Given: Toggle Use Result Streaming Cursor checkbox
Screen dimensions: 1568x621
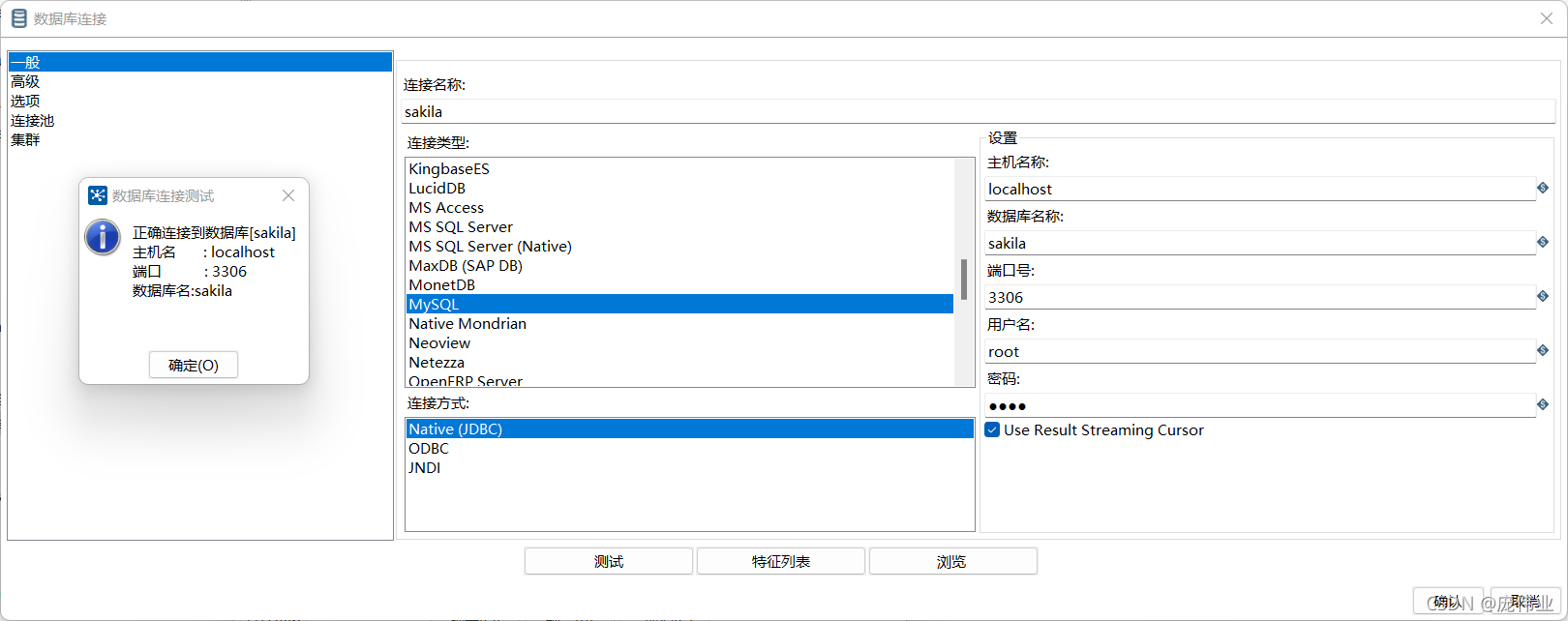Looking at the screenshot, I should click(x=992, y=429).
